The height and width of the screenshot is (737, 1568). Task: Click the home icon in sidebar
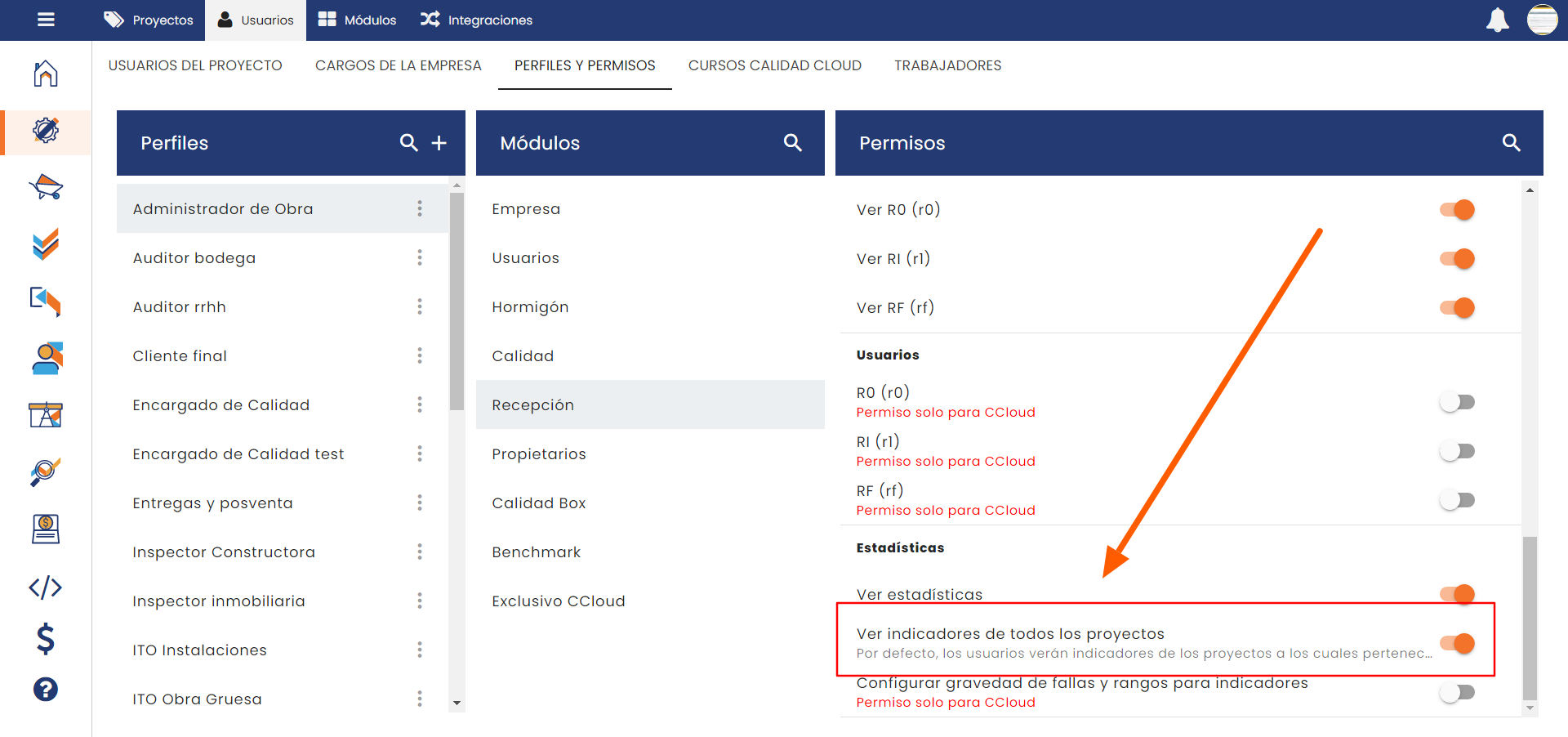pos(46,74)
